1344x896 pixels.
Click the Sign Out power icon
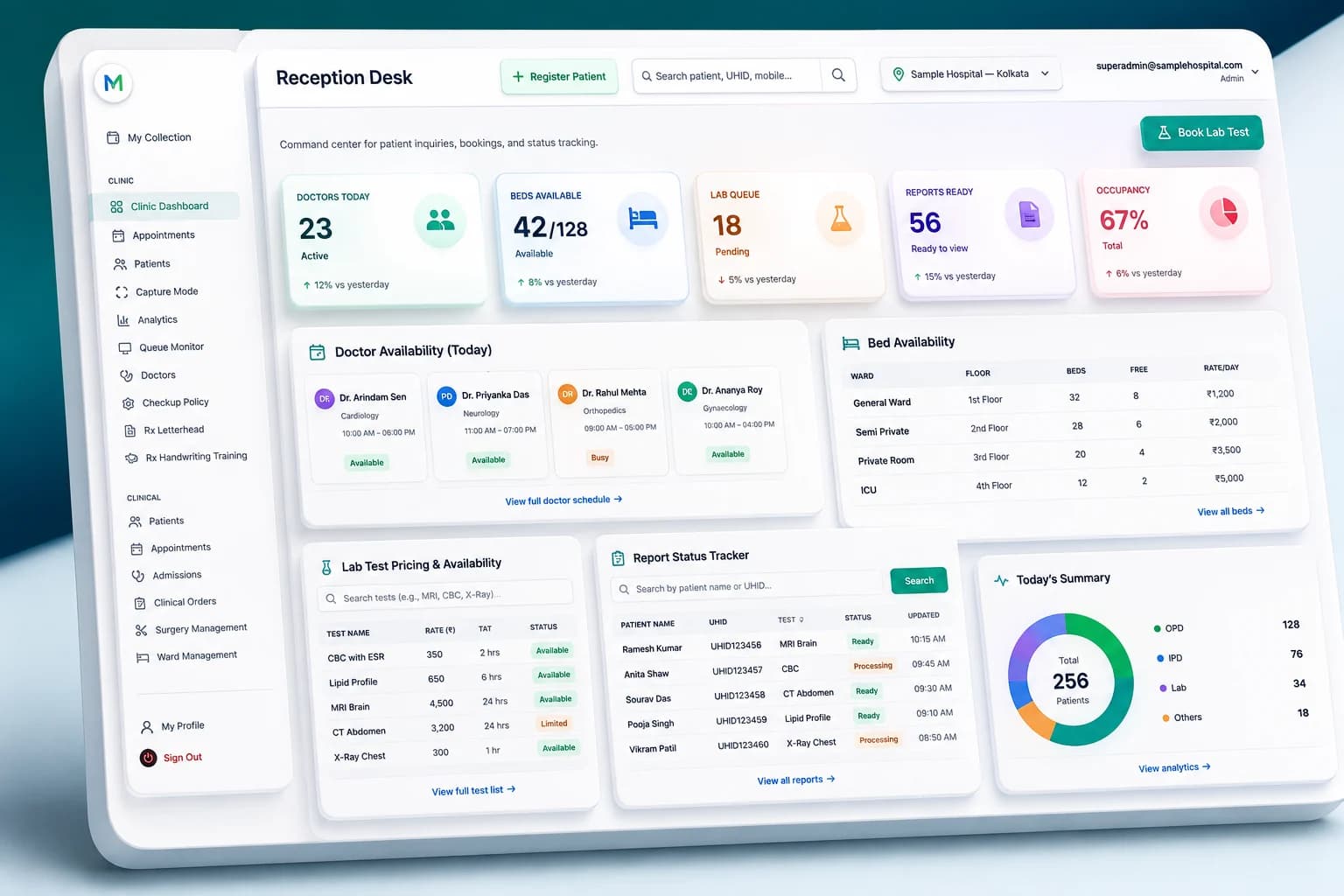coord(149,758)
